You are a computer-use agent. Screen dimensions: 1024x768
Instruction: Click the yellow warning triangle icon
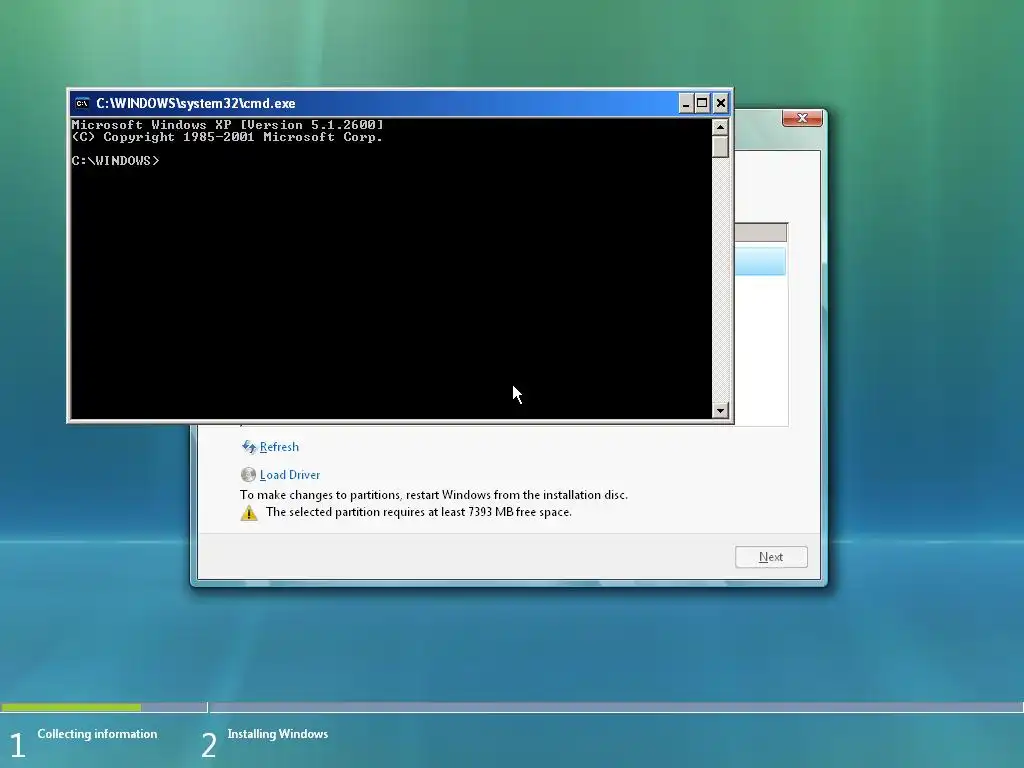click(x=249, y=513)
